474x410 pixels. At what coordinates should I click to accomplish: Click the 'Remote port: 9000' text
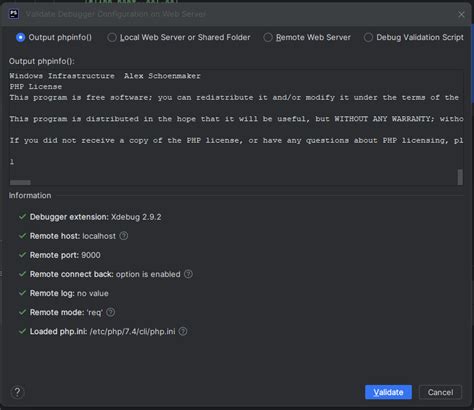(65, 255)
